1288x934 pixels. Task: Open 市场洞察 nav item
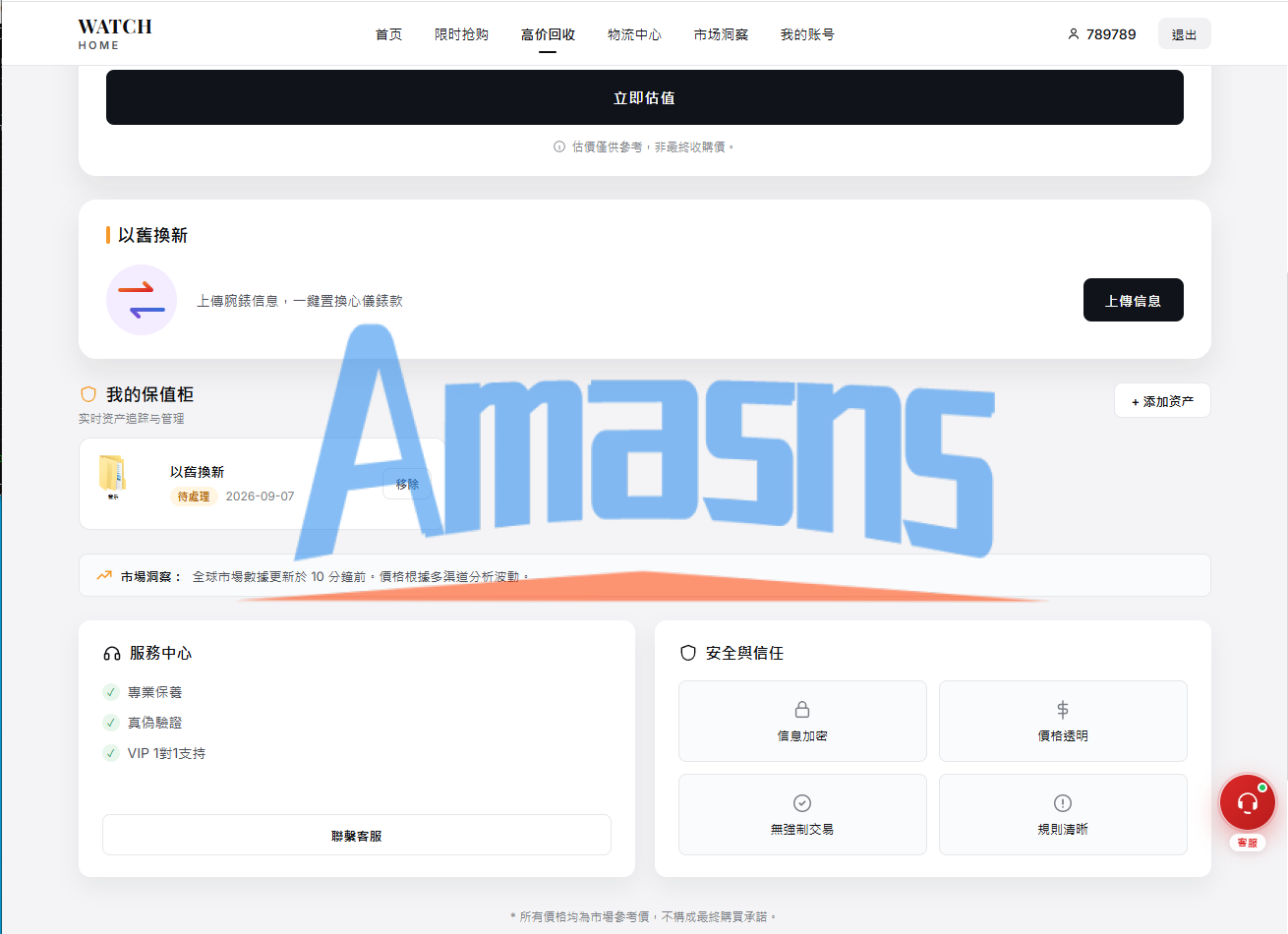coord(721,34)
